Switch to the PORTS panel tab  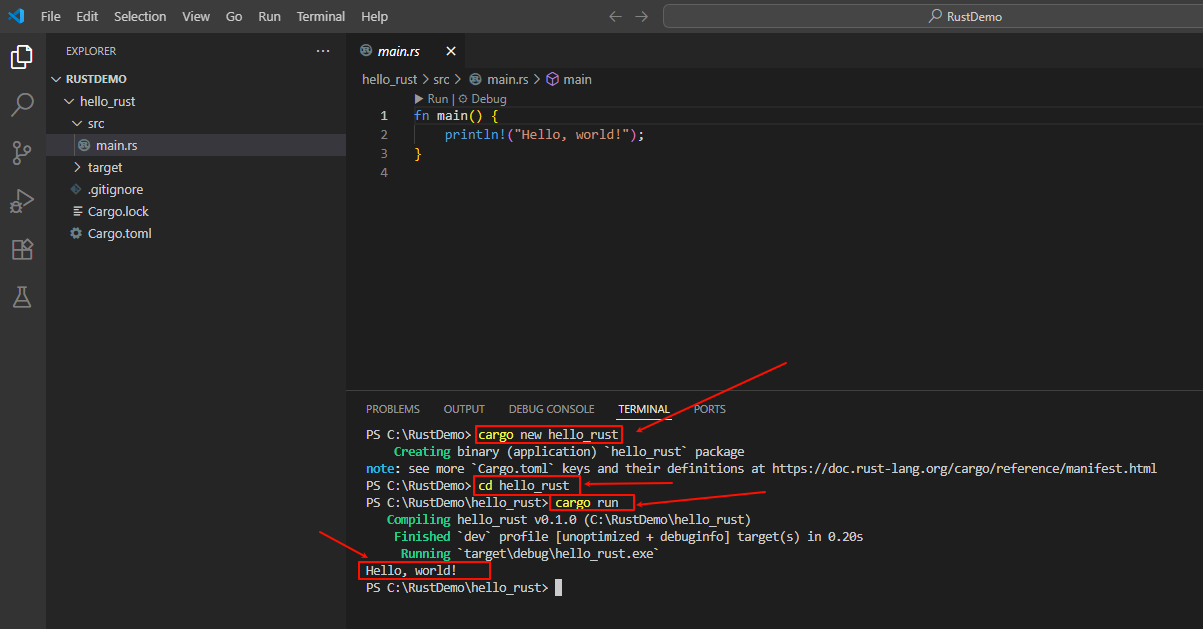[710, 409]
